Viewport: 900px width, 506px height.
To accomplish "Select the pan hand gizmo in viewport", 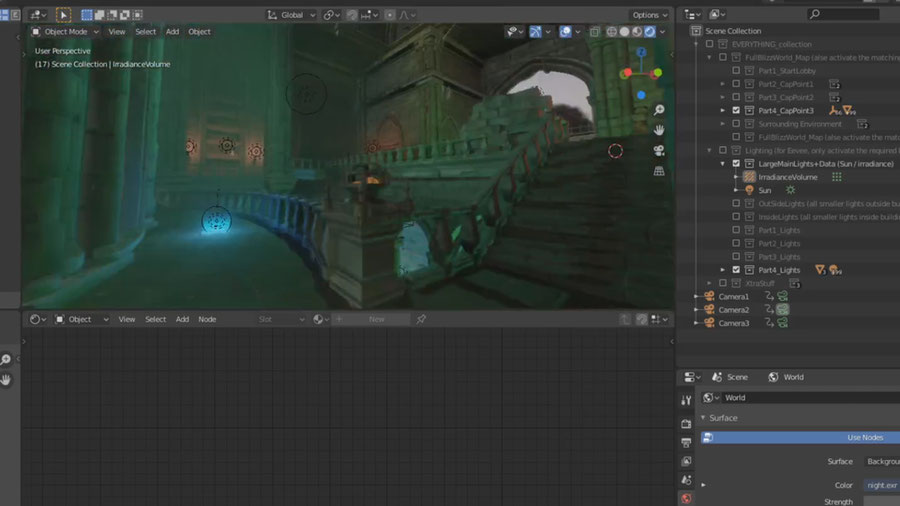I will point(659,130).
